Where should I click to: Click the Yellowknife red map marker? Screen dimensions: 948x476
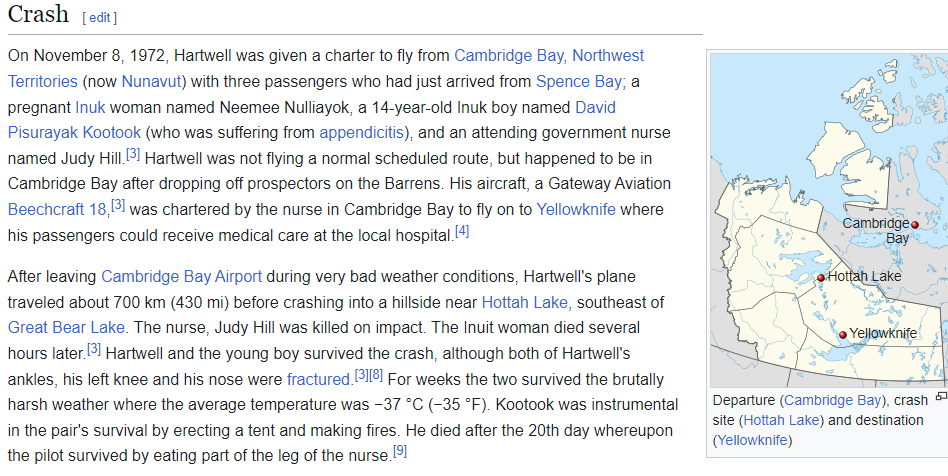click(x=843, y=334)
